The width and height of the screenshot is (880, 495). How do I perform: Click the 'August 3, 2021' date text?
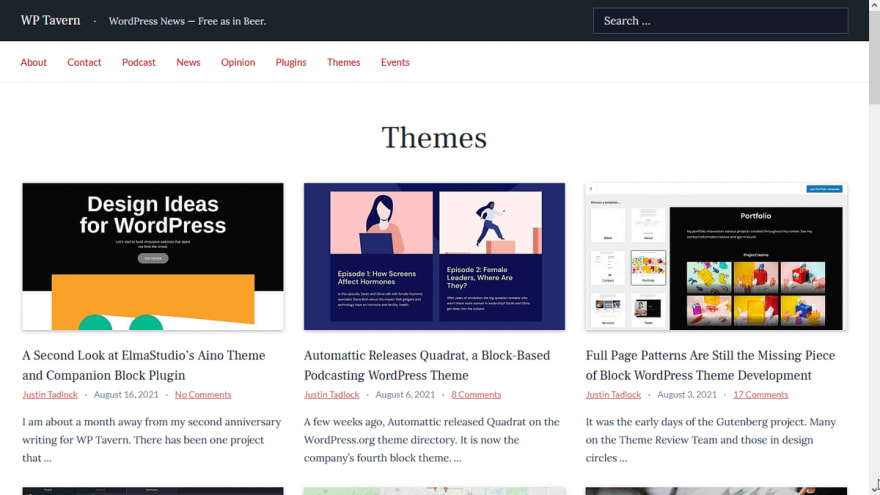point(687,395)
